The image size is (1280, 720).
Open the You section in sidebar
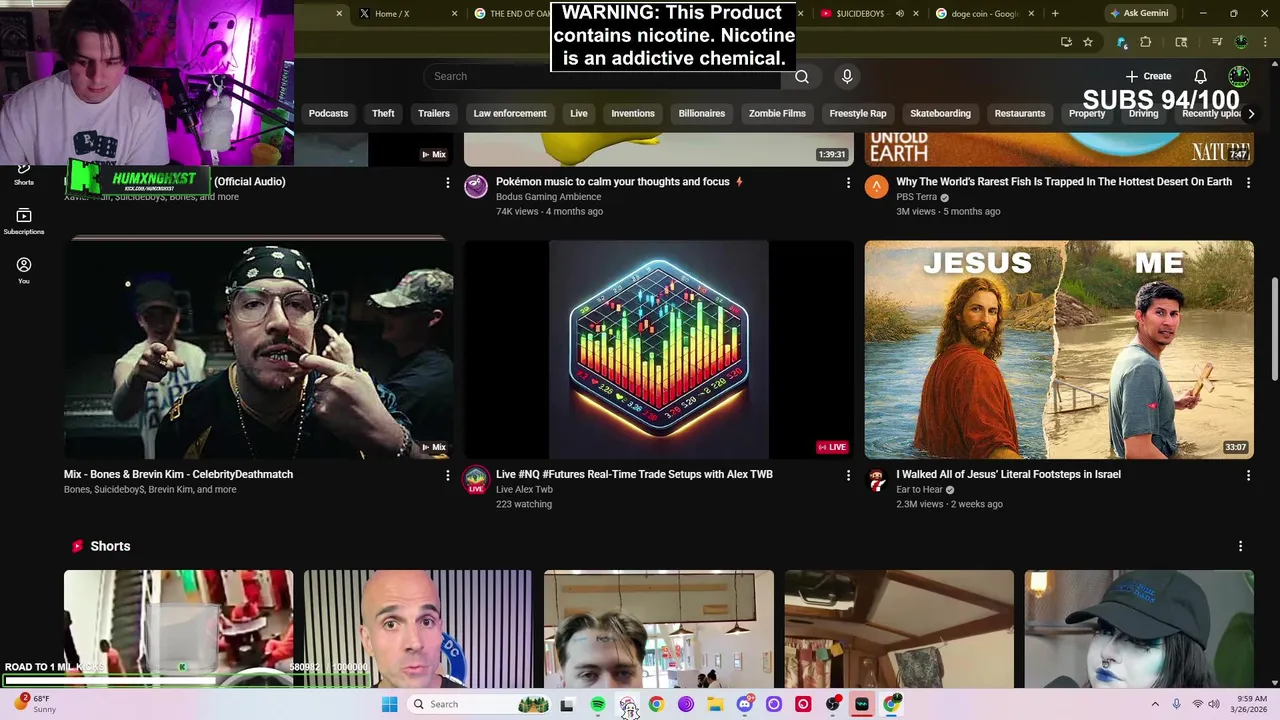[x=24, y=270]
